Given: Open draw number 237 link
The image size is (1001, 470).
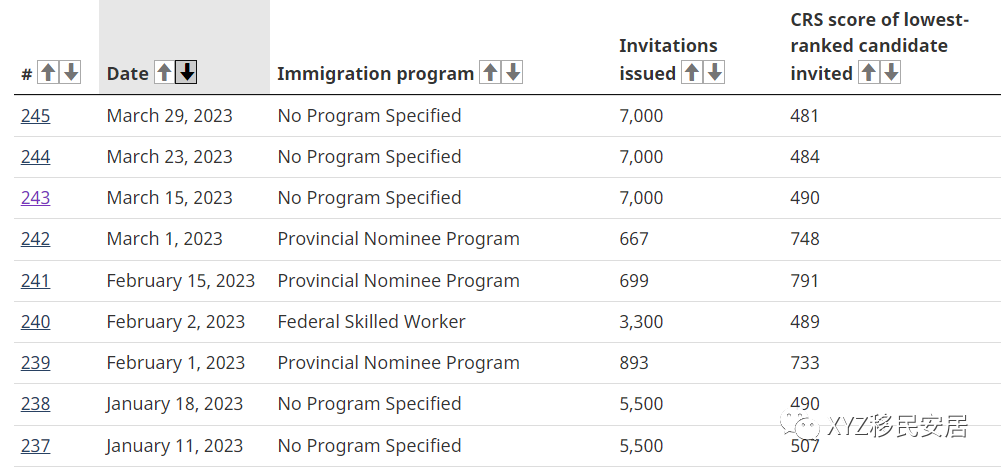Looking at the screenshot, I should pos(35,446).
